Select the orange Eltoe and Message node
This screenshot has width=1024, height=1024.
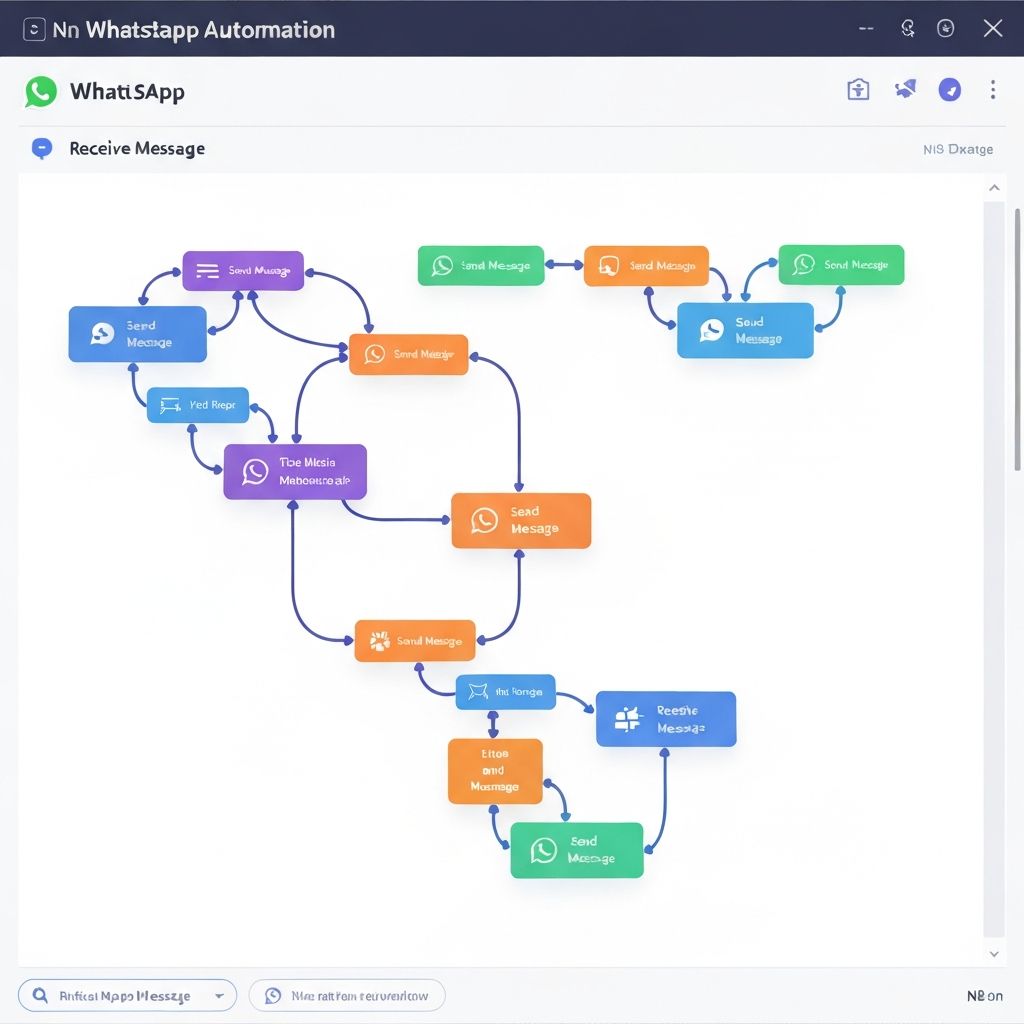(495, 771)
